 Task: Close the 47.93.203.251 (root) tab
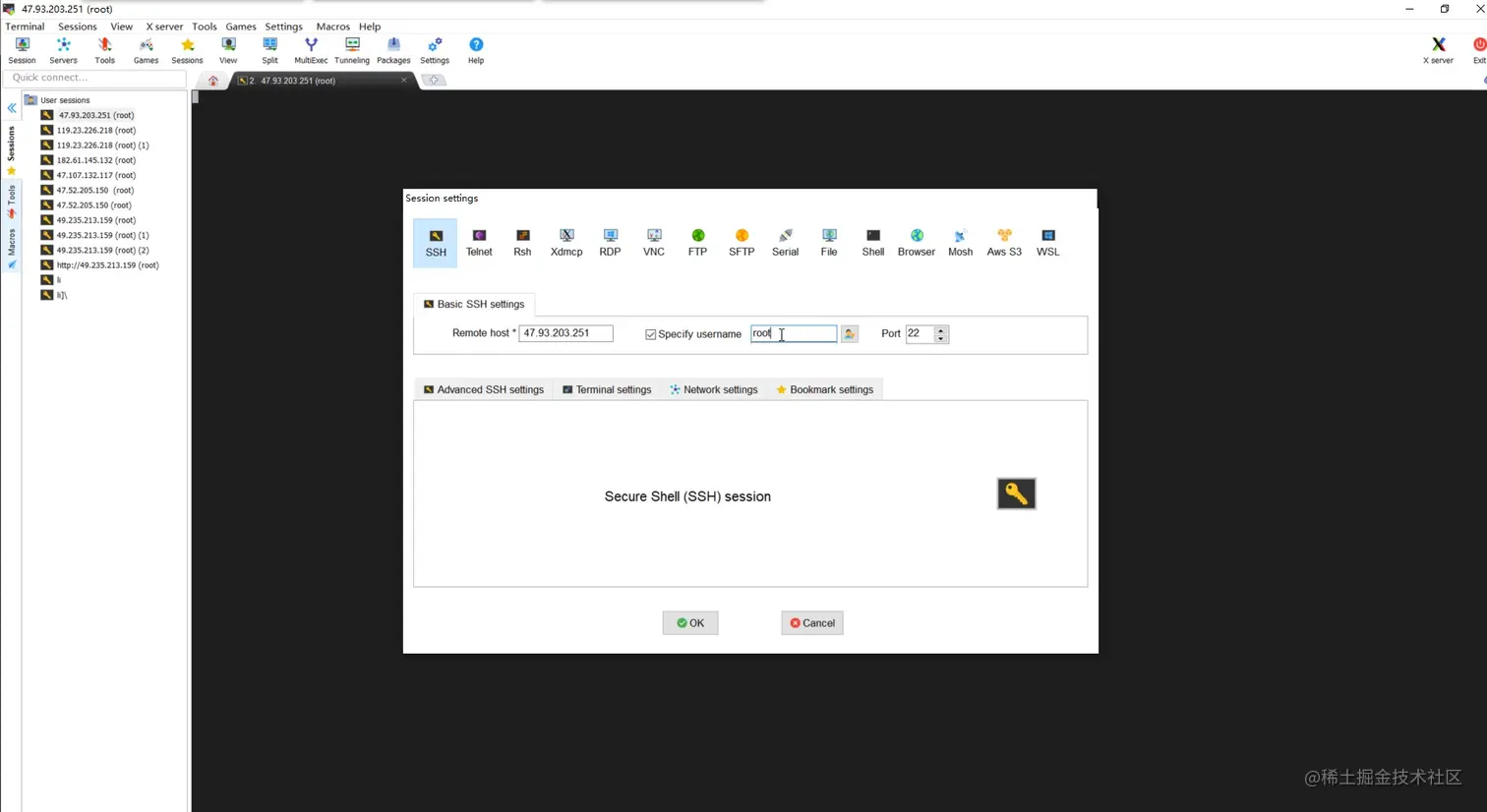(403, 81)
